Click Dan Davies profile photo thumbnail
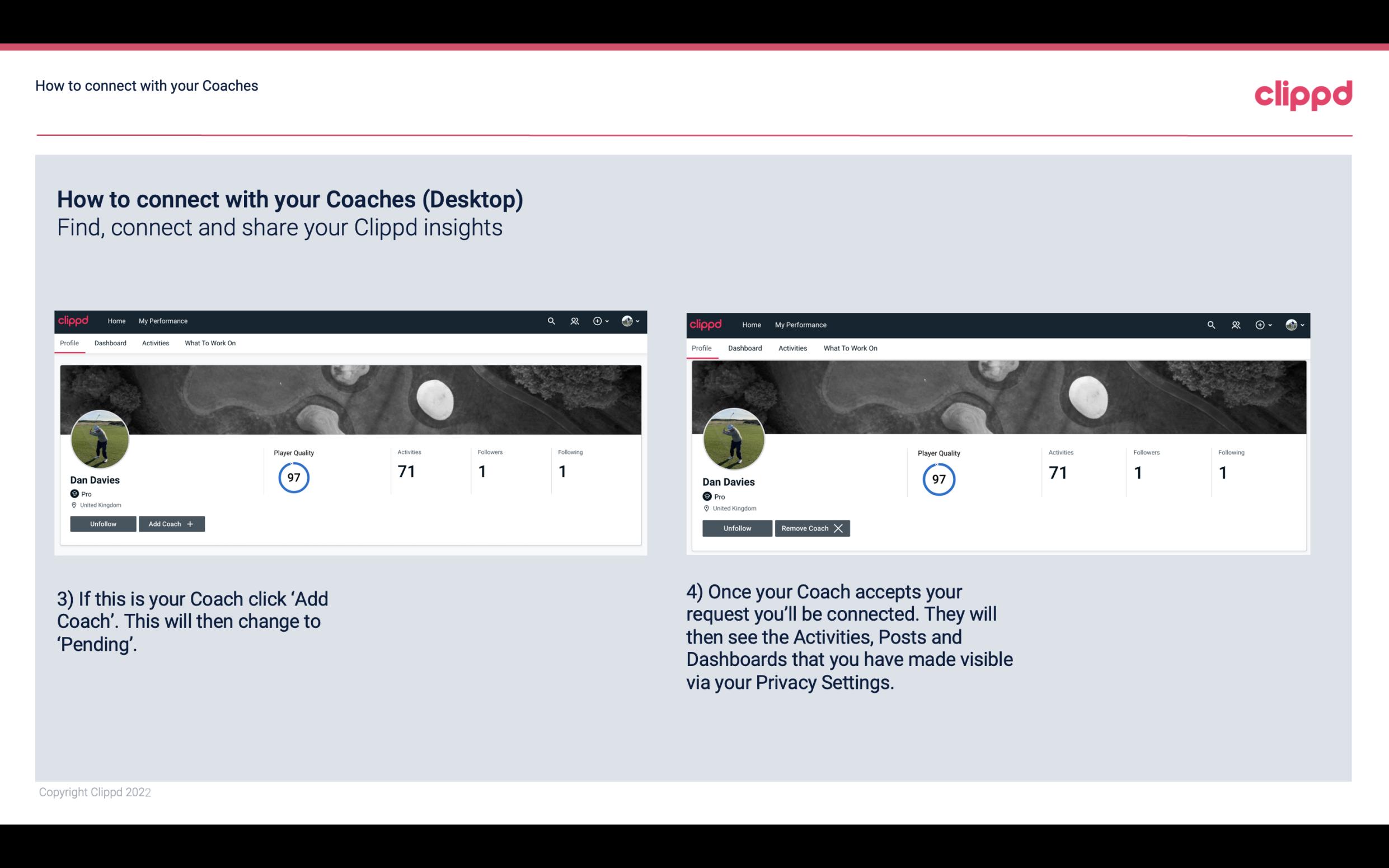Viewport: 1389px width, 868px height. pyautogui.click(x=99, y=438)
